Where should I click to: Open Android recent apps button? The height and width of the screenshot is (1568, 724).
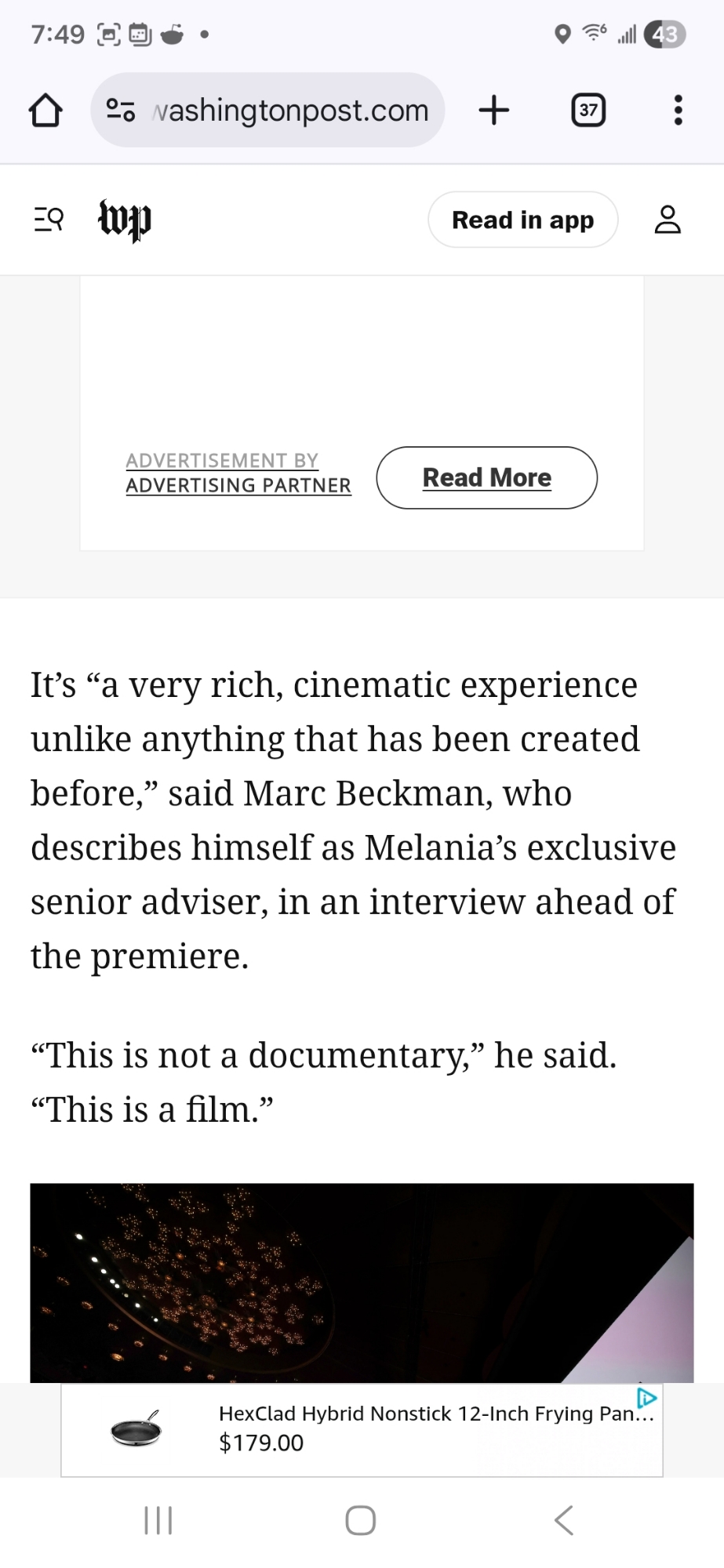pyautogui.click(x=158, y=1520)
